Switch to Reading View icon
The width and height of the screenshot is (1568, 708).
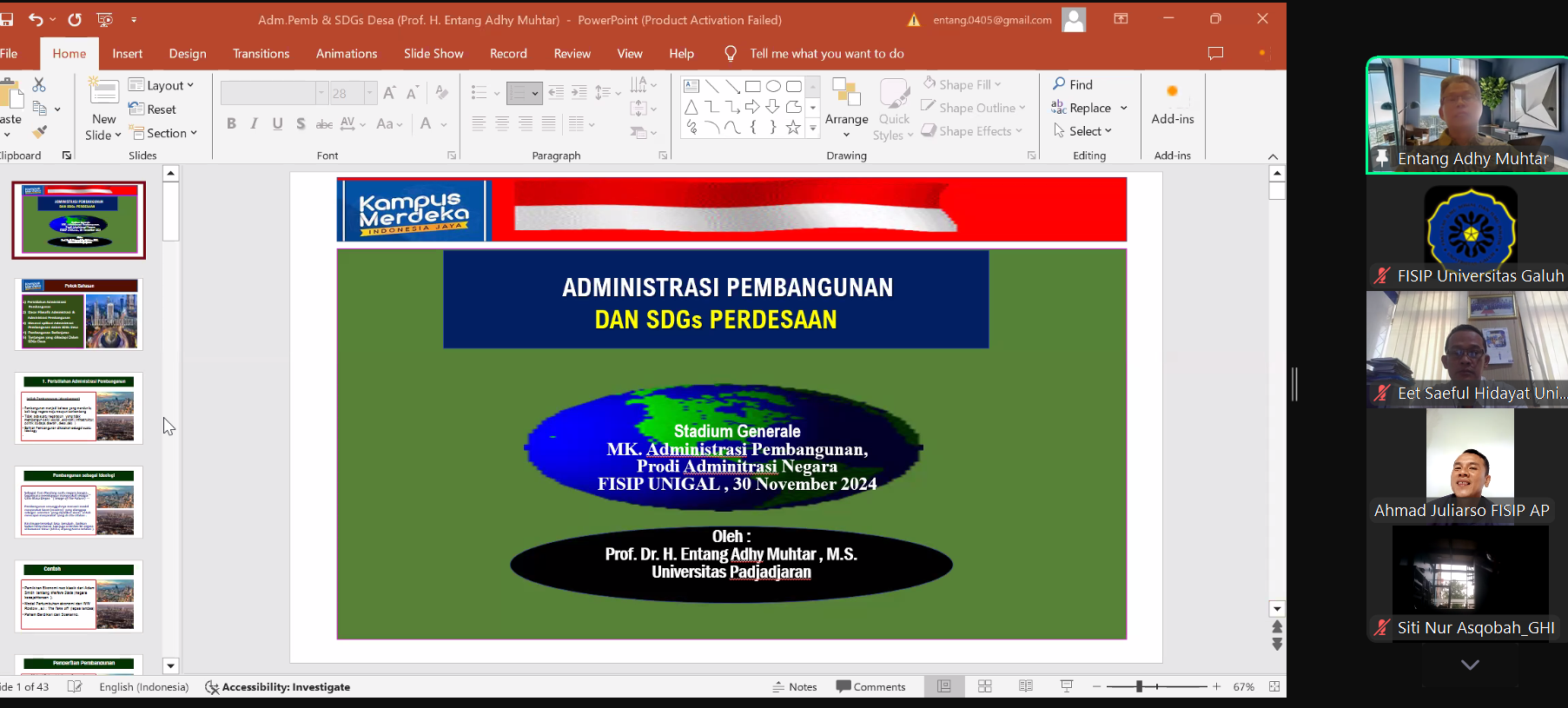click(1025, 686)
